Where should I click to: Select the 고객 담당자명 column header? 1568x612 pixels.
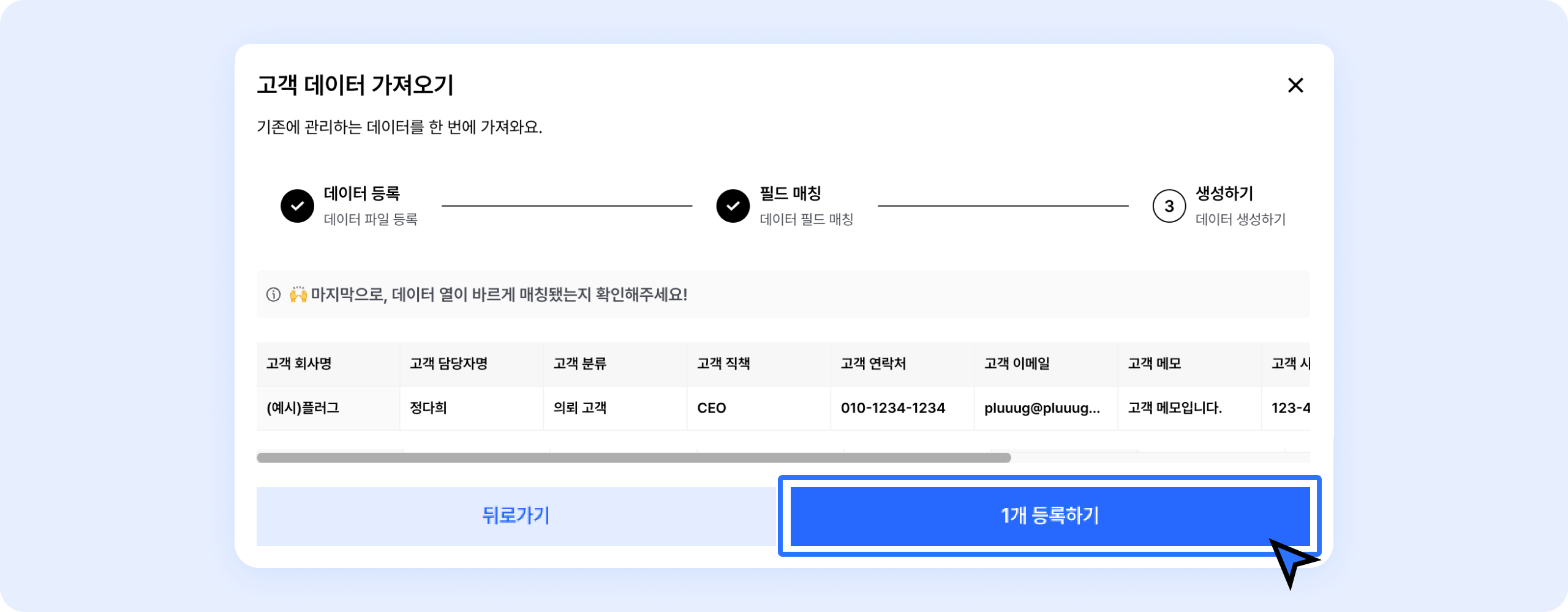448,364
